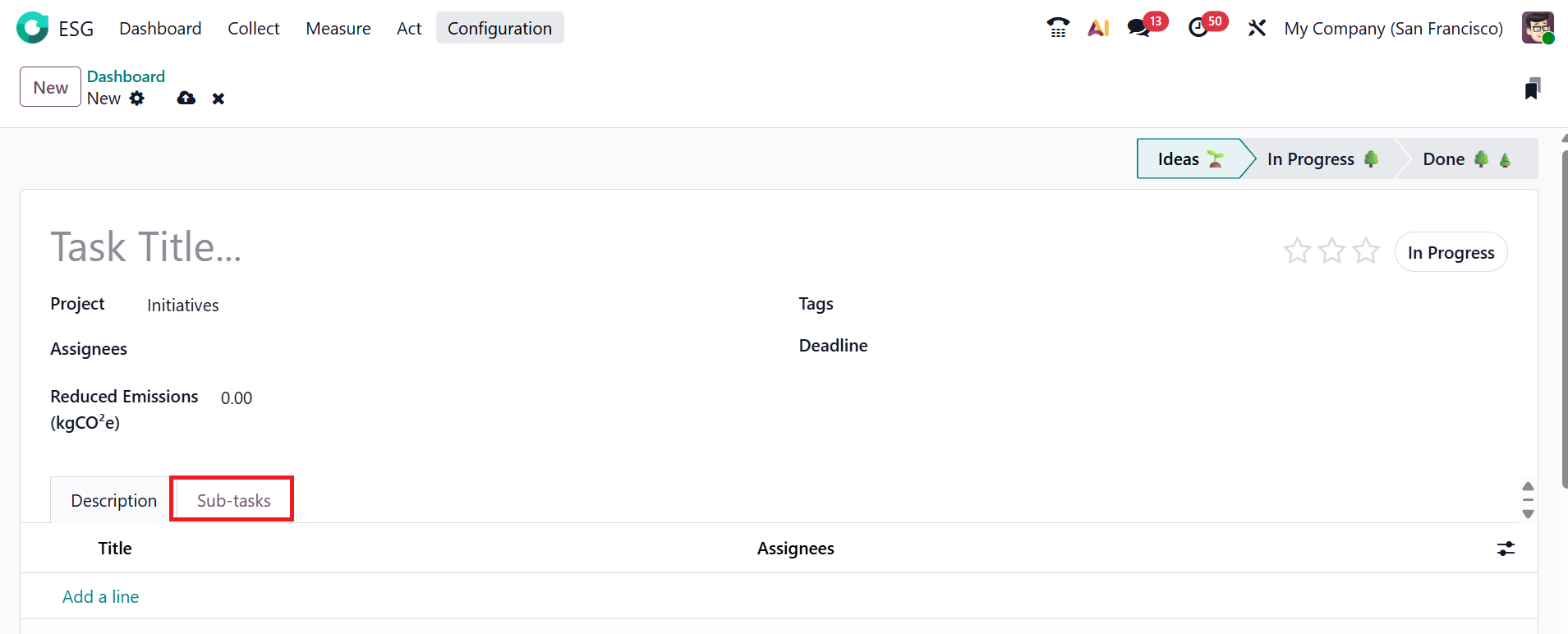The height and width of the screenshot is (634, 1568).
Task: Toggle the first priority star
Action: 1297,250
